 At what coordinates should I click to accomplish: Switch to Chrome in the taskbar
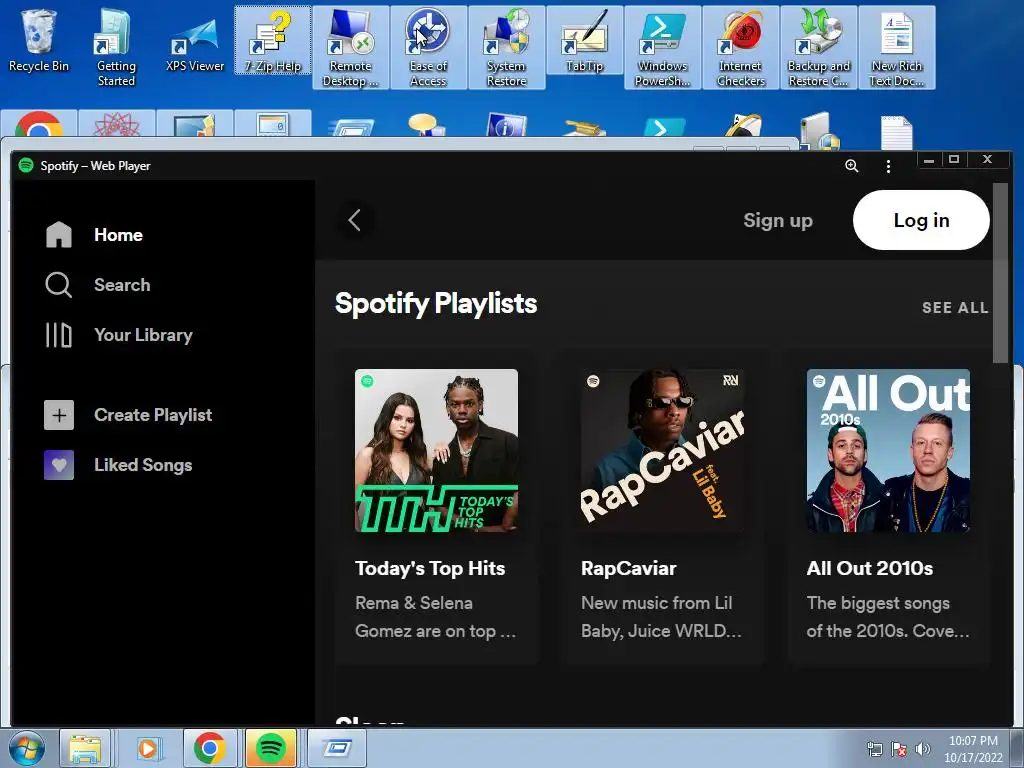tap(209, 748)
